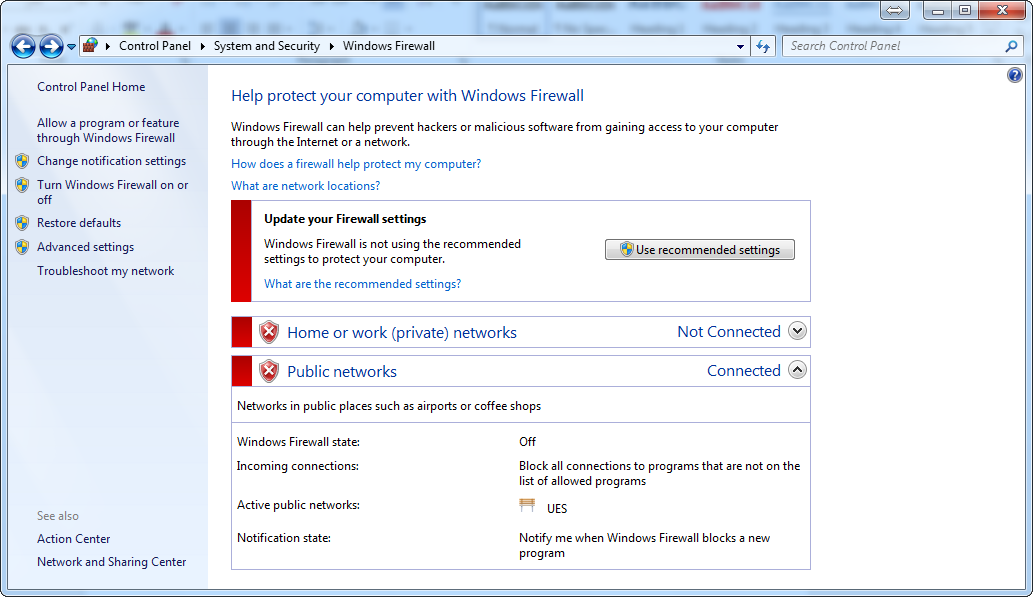The height and width of the screenshot is (597, 1033).
Task: Open the Help question mark icon
Action: pos(1015,75)
